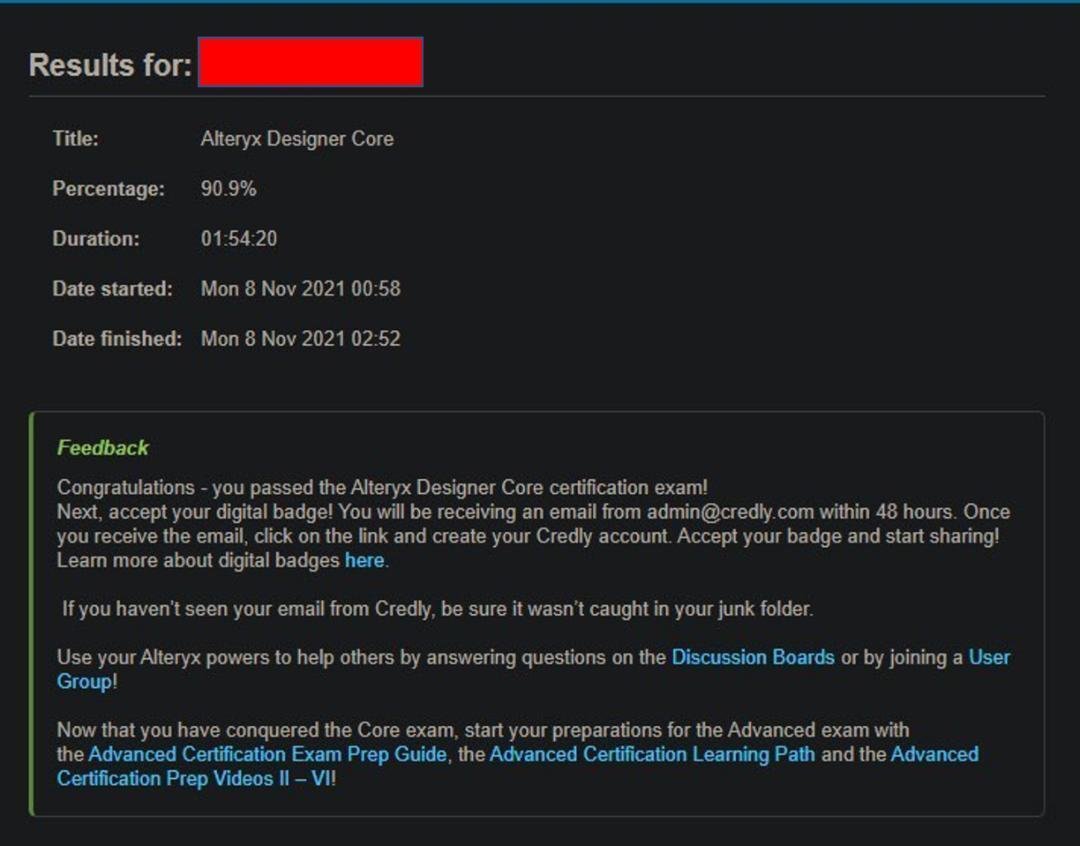Click the Results for heading
Image resolution: width=1080 pixels, height=846 pixels.
pos(110,63)
